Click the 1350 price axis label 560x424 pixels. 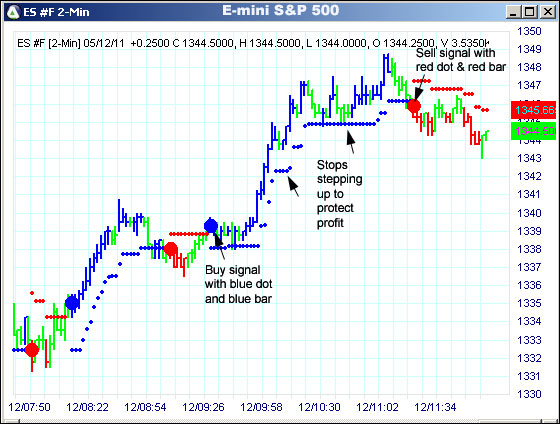[x=529, y=31]
